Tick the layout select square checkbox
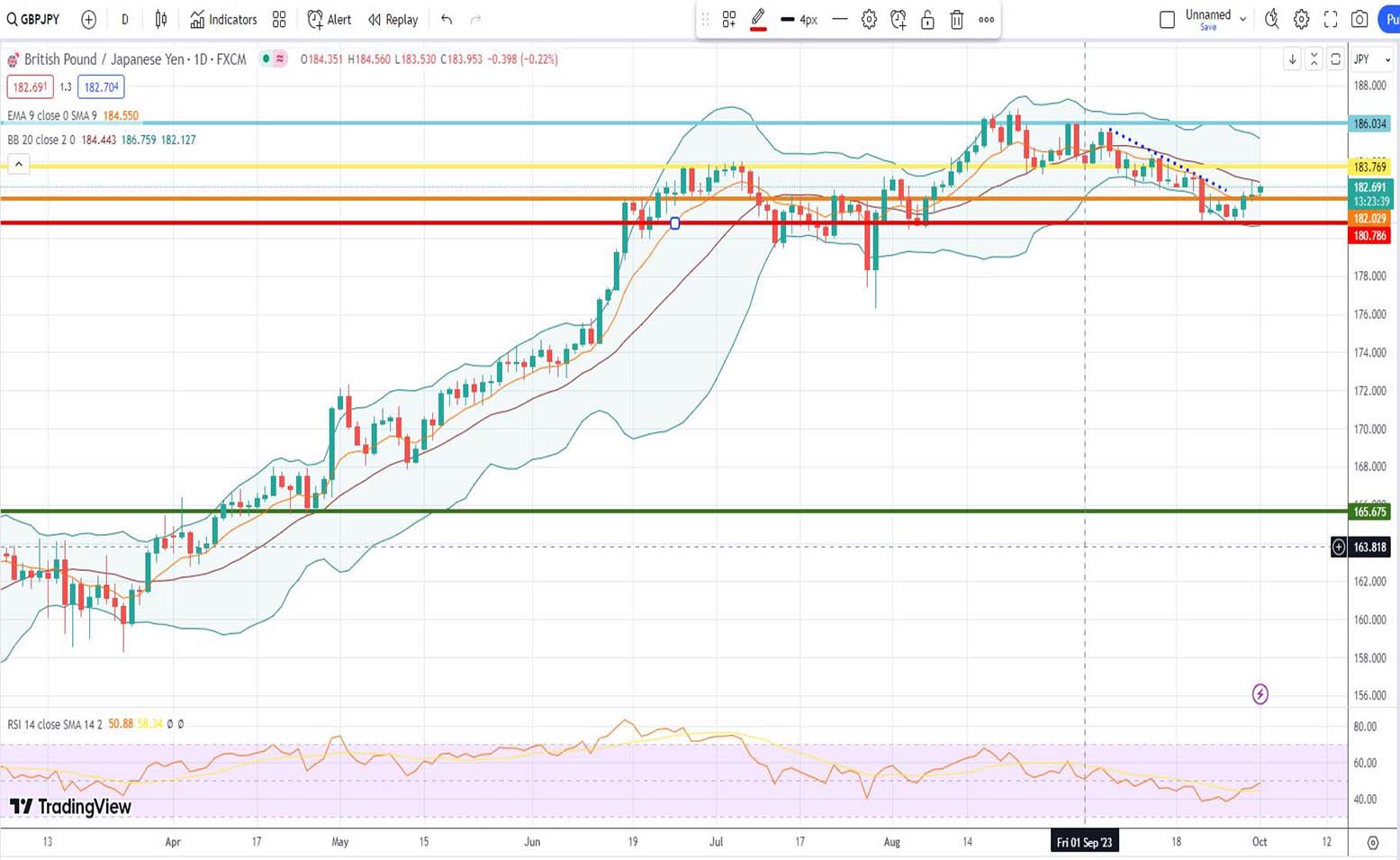The height and width of the screenshot is (860, 1400). pos(1167,19)
